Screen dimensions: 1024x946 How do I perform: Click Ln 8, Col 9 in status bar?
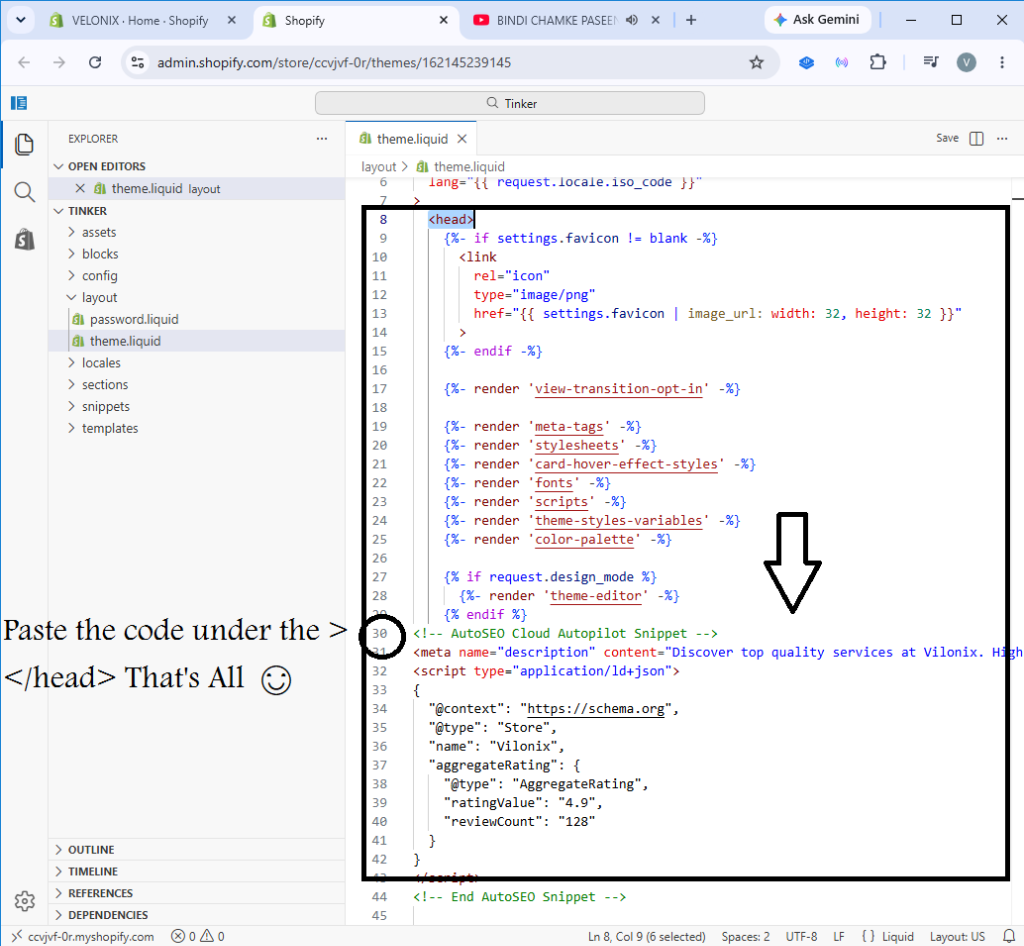point(647,936)
